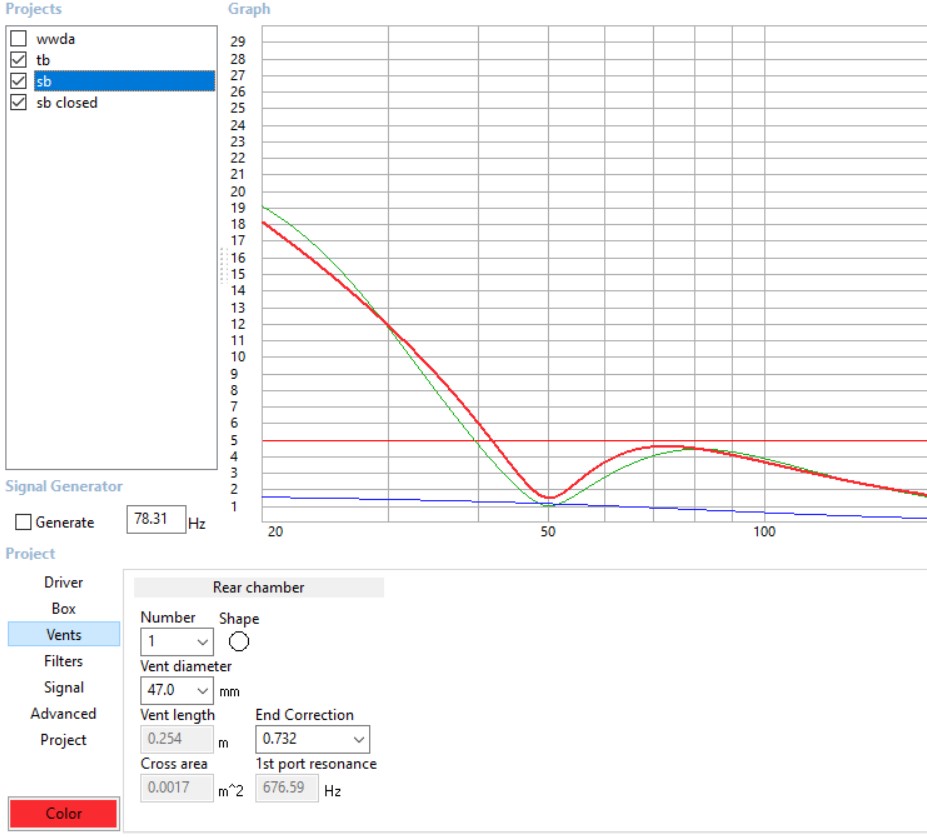Open the End Correction dropdown
Screen dimensions: 927x837
coord(313,739)
